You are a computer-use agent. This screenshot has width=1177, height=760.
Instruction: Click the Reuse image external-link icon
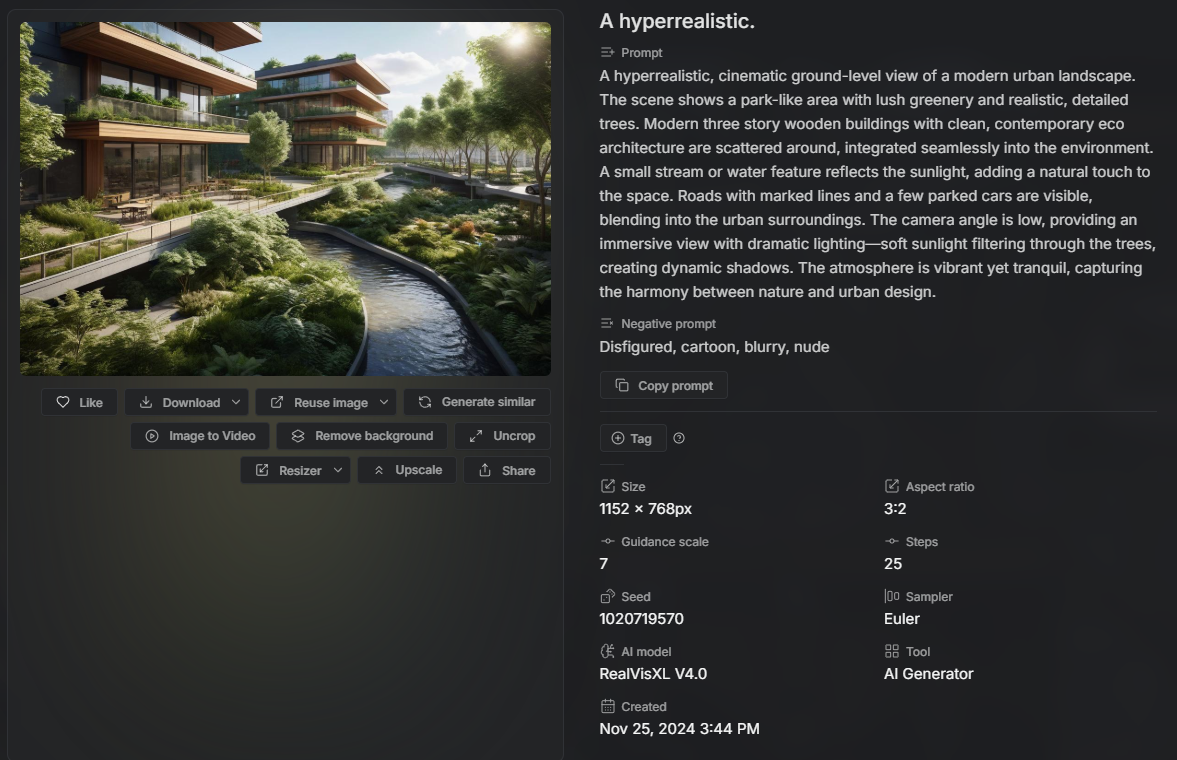(x=277, y=403)
